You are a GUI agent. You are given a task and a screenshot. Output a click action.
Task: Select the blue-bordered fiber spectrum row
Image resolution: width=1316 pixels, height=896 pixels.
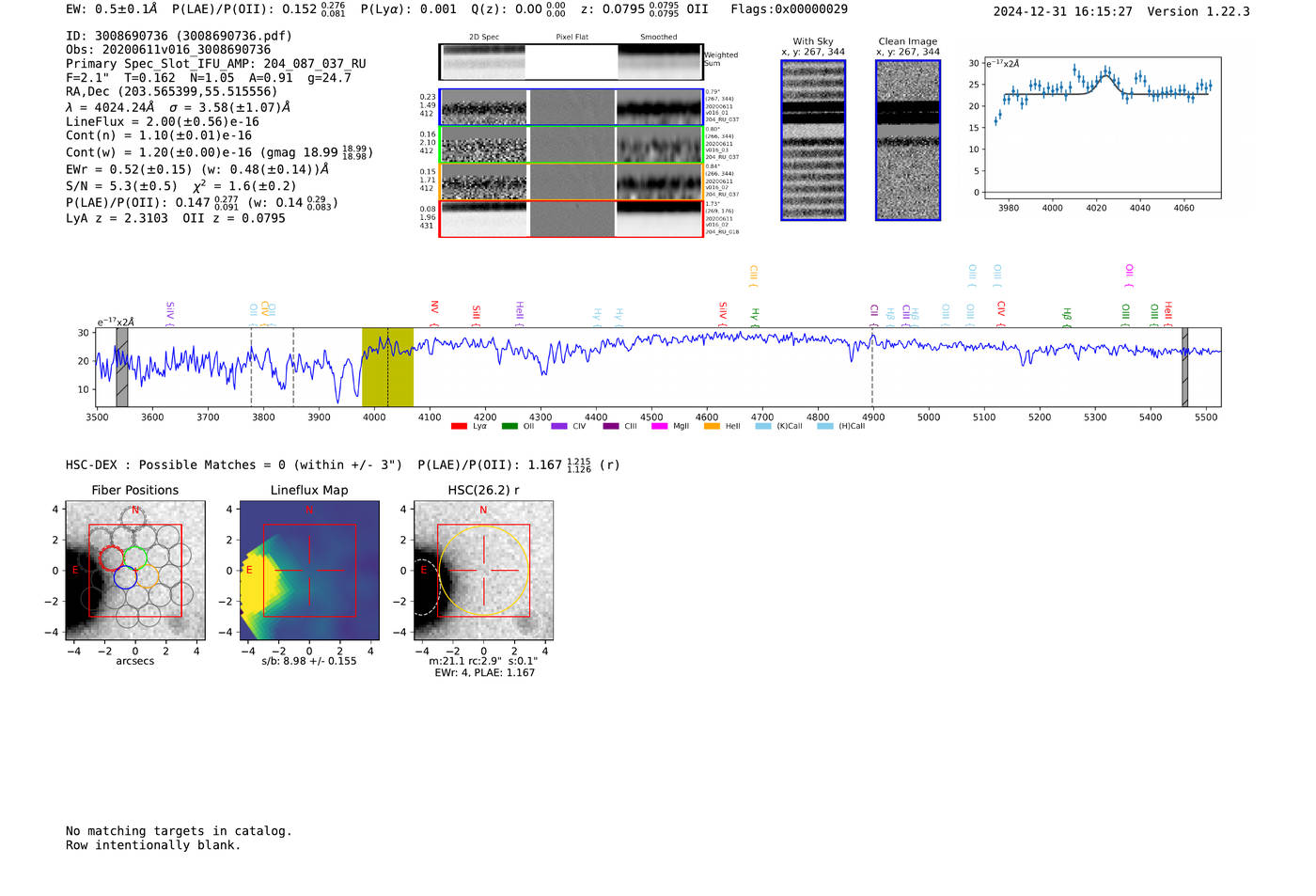tap(571, 107)
